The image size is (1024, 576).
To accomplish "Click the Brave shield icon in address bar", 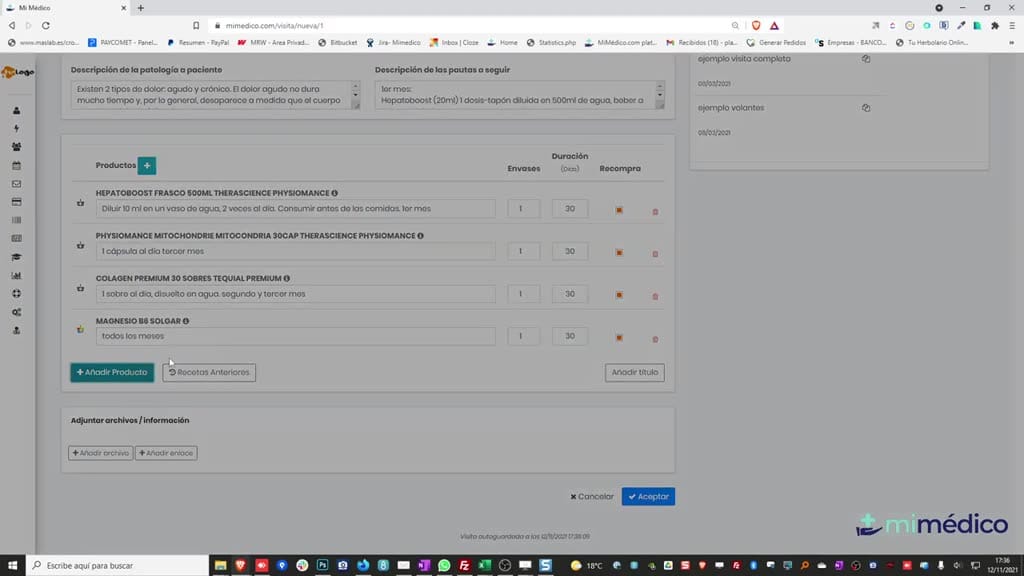I will click(x=756, y=25).
